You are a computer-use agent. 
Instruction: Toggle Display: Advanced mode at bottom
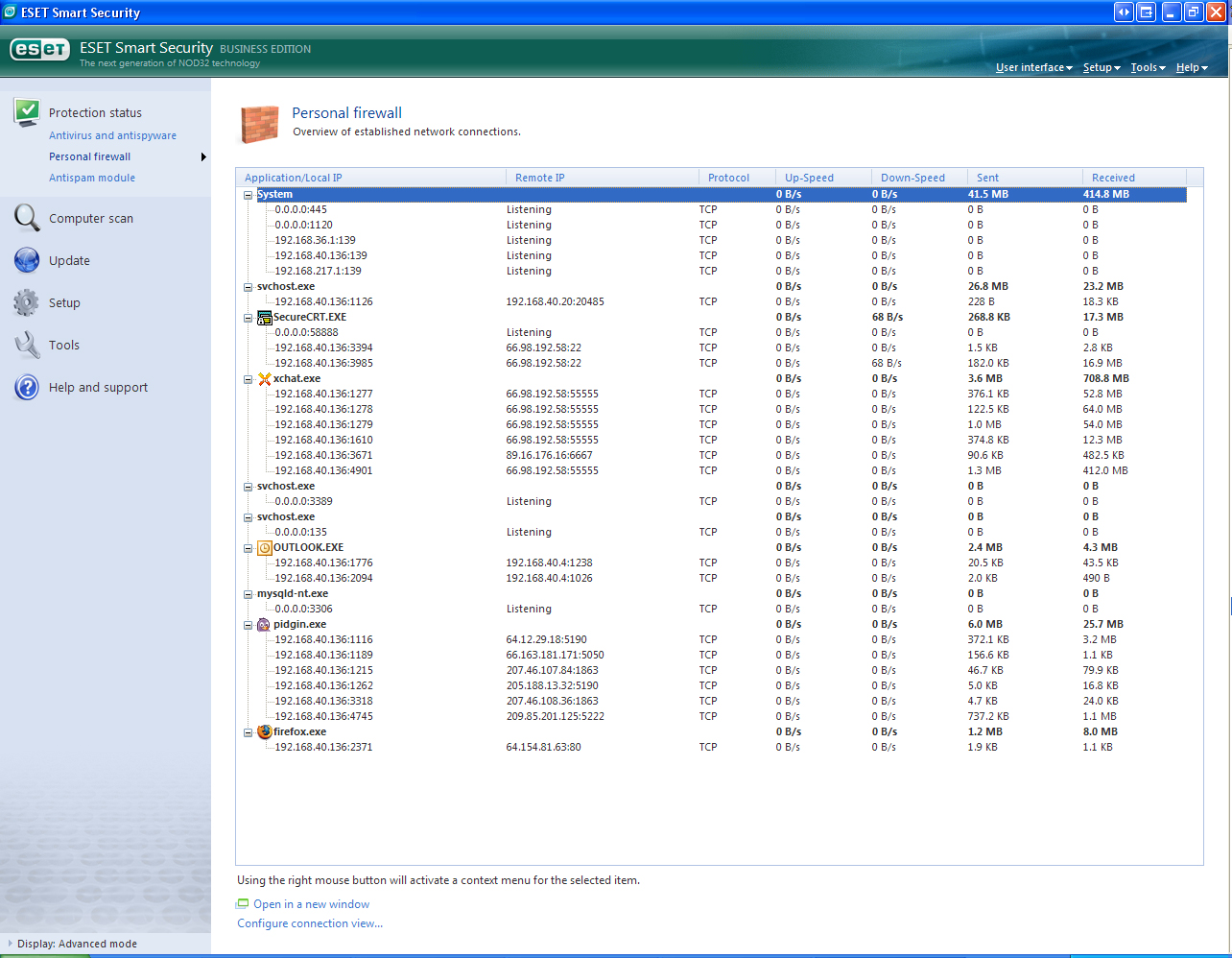tap(77, 944)
